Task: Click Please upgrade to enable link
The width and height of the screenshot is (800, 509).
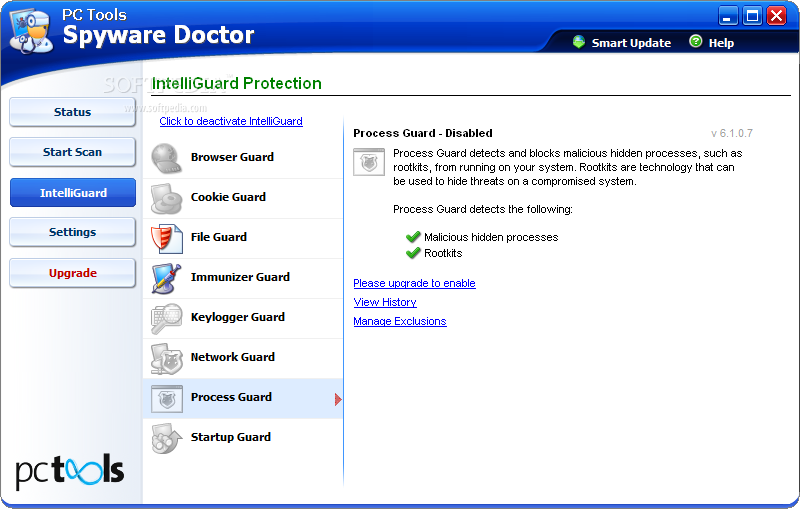Action: coord(414,283)
